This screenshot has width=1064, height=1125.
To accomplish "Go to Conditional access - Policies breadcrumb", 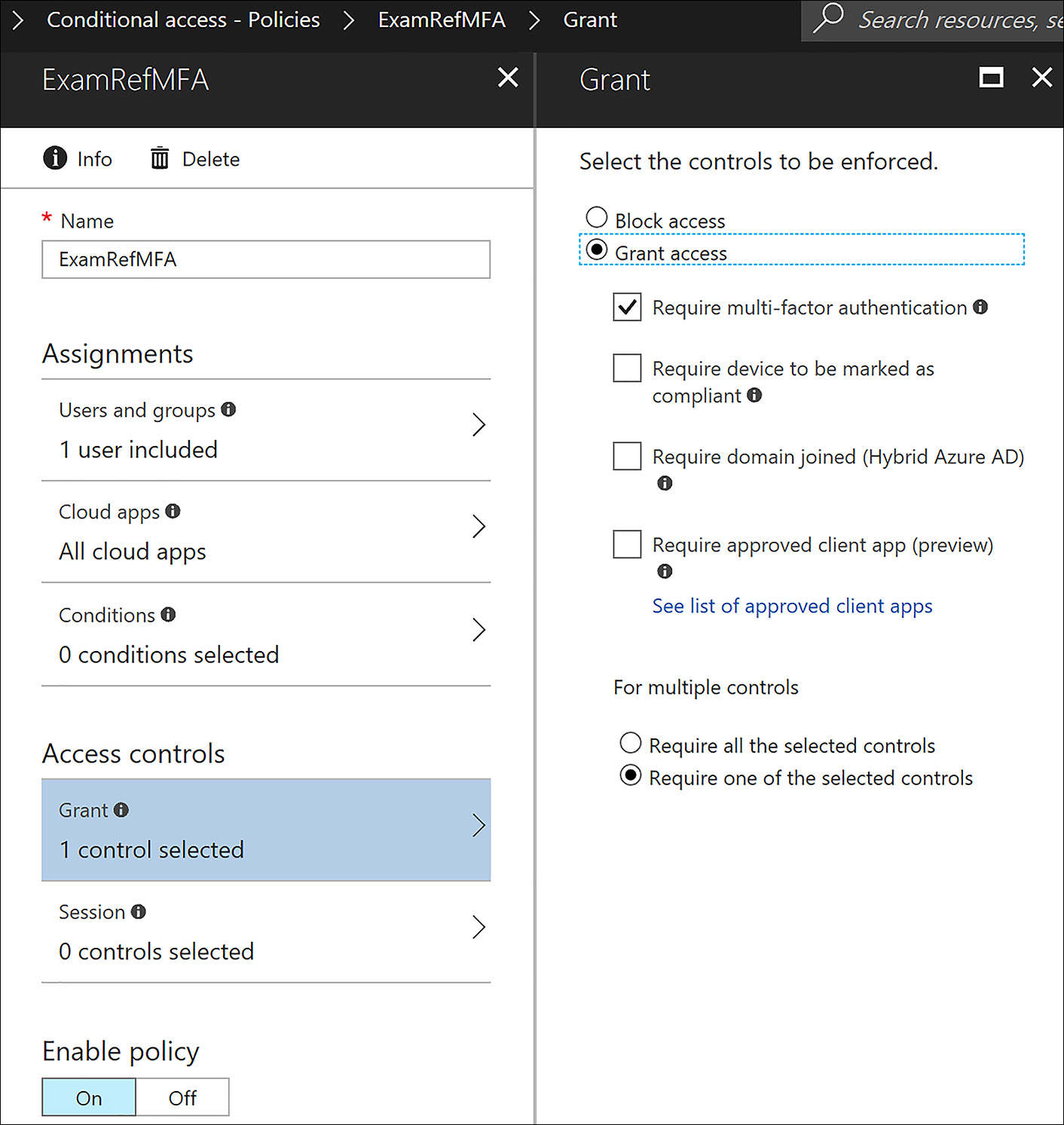I will point(183,20).
